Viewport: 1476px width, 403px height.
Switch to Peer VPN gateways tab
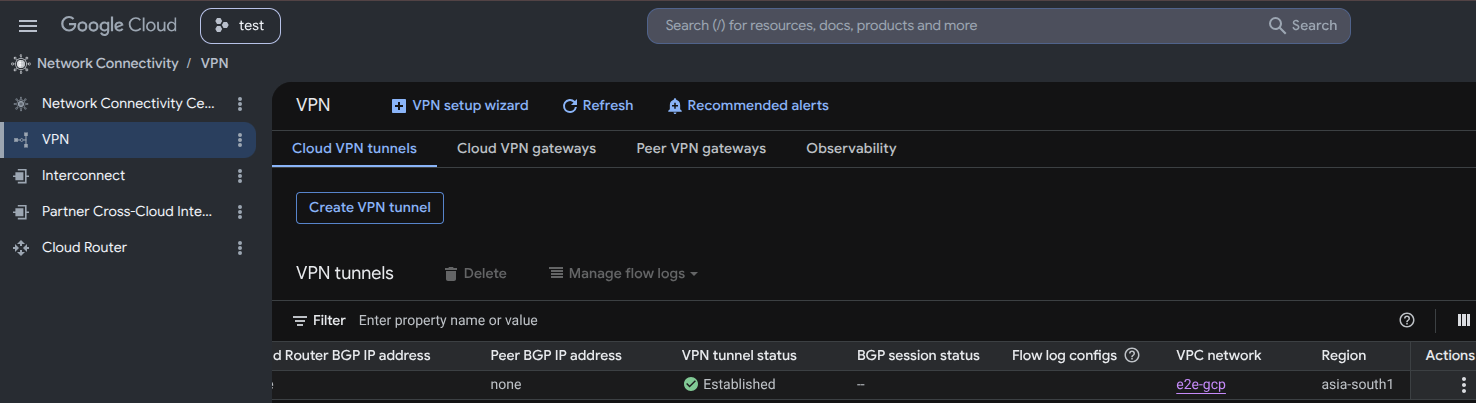click(701, 148)
